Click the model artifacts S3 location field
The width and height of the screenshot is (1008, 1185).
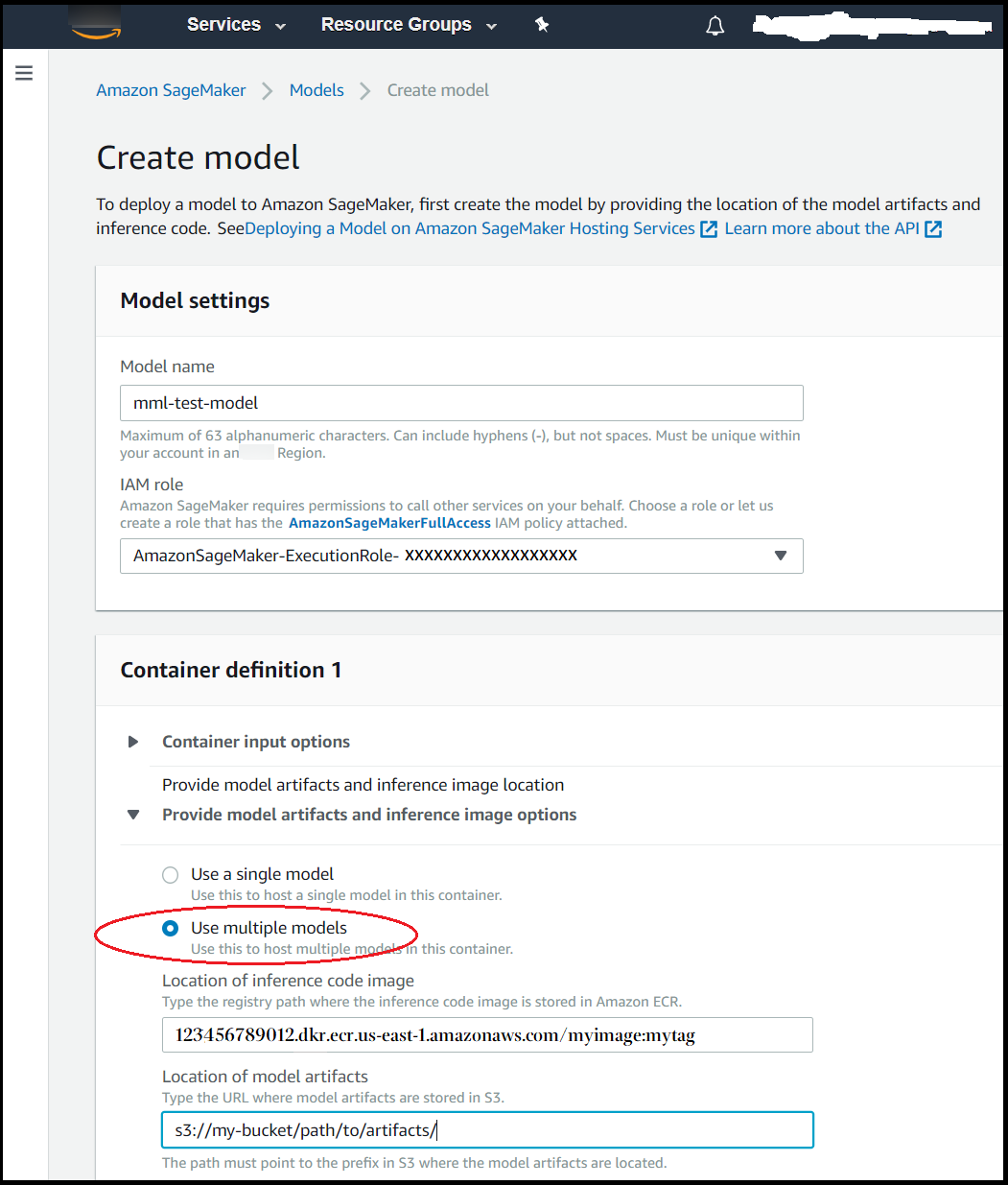487,1130
